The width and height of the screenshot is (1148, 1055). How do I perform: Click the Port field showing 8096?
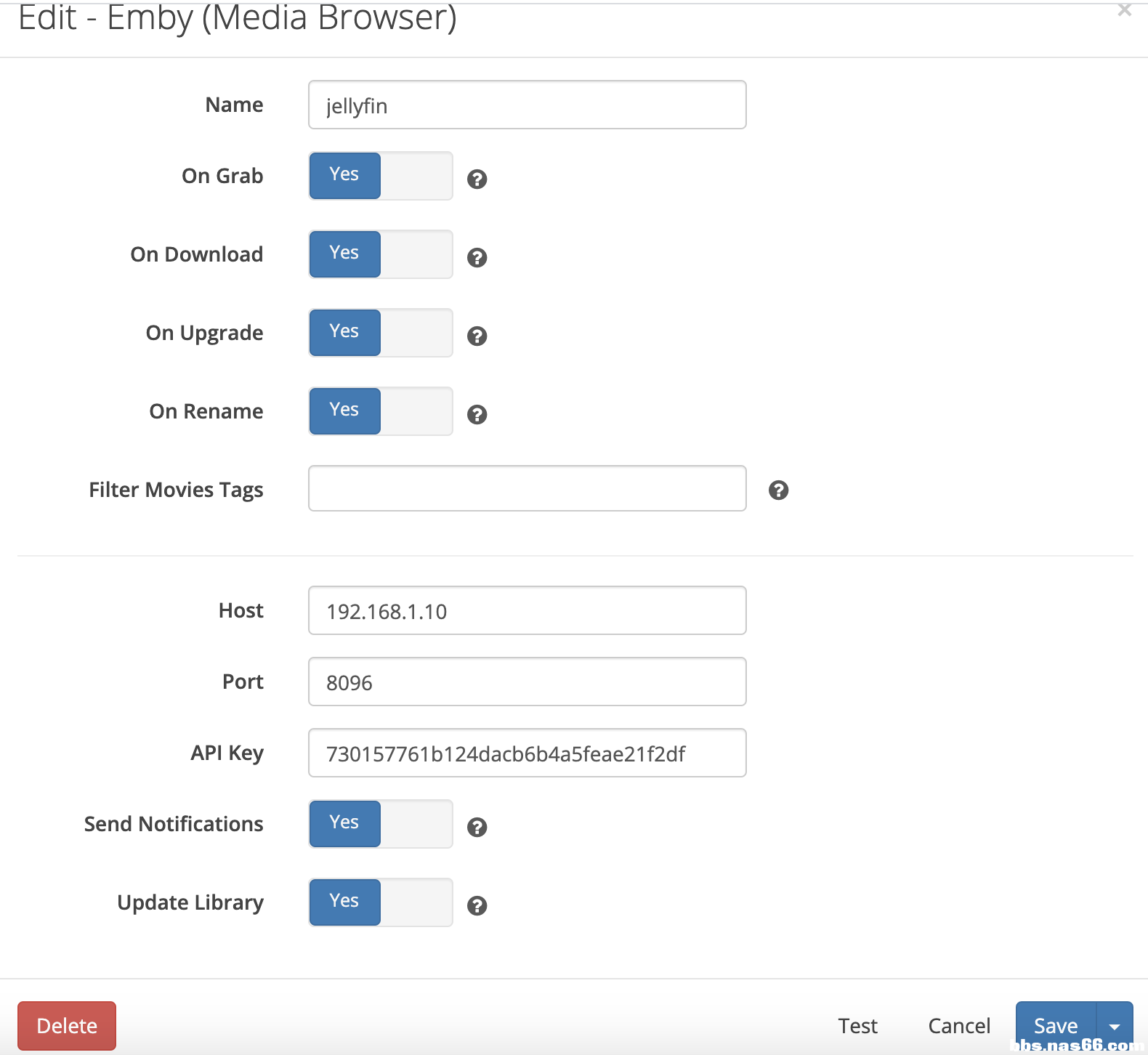(x=527, y=682)
